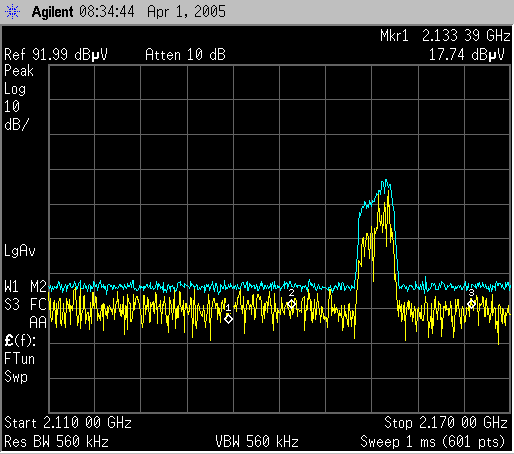
Task: Click the 17.74 dBµV marker amplitude readout
Action: click(466, 54)
